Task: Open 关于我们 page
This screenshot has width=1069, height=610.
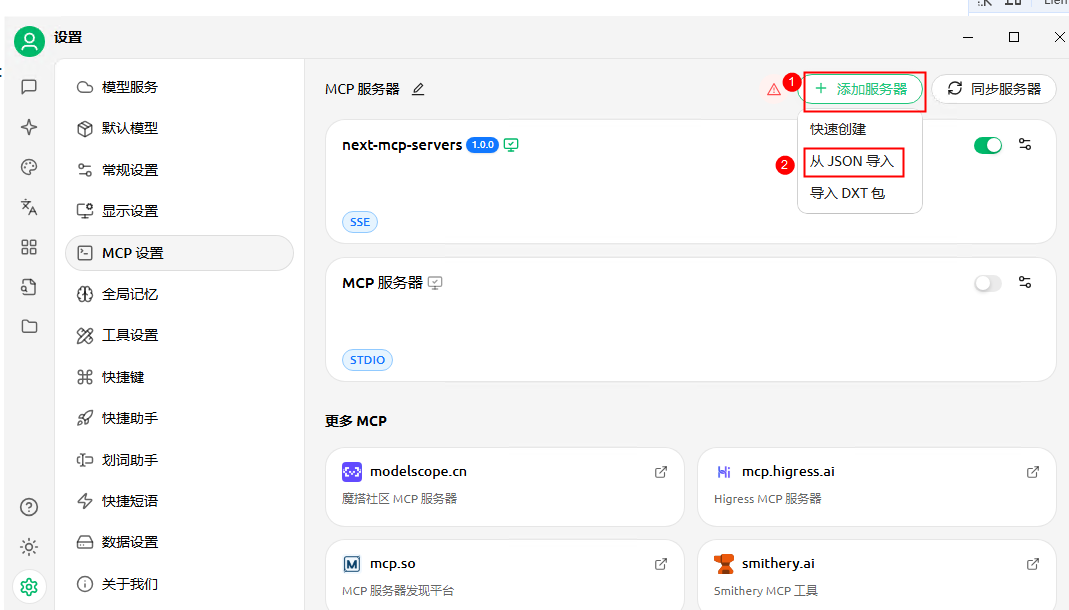Action: (x=179, y=584)
